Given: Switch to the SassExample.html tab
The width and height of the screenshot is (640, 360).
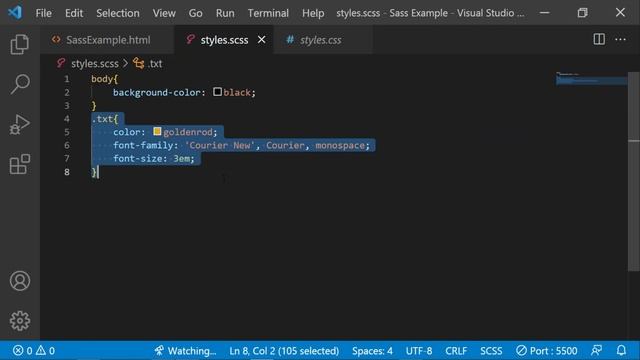Looking at the screenshot, I should (x=107, y=40).
